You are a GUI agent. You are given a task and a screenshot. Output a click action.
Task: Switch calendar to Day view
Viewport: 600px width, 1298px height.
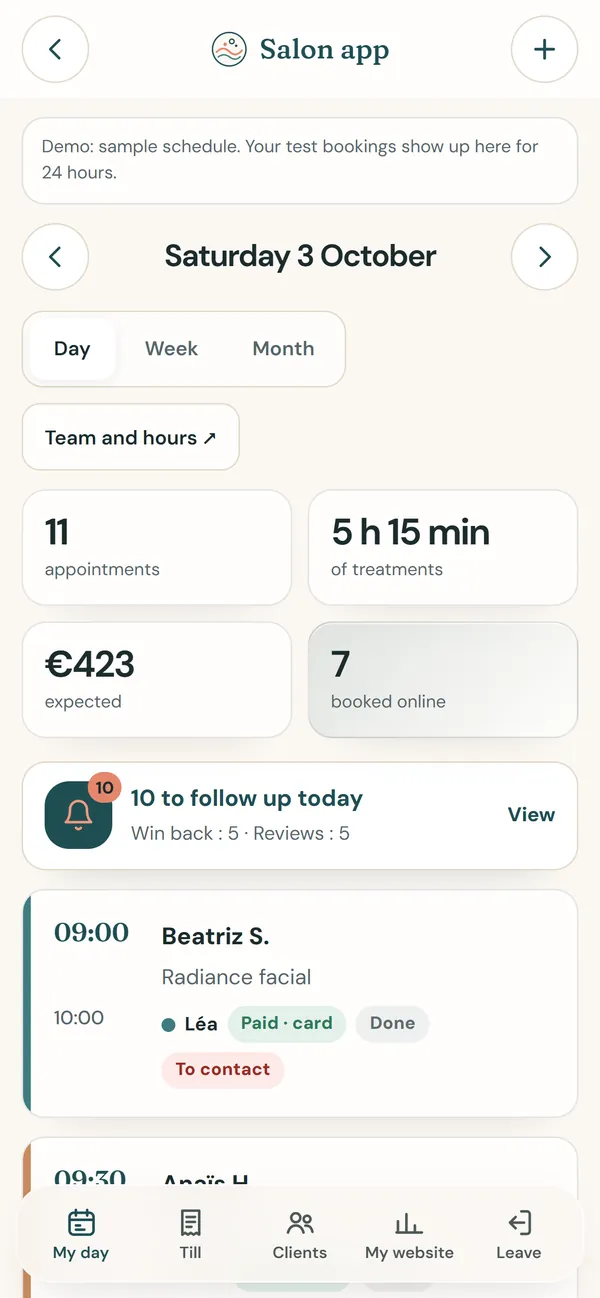pos(72,349)
